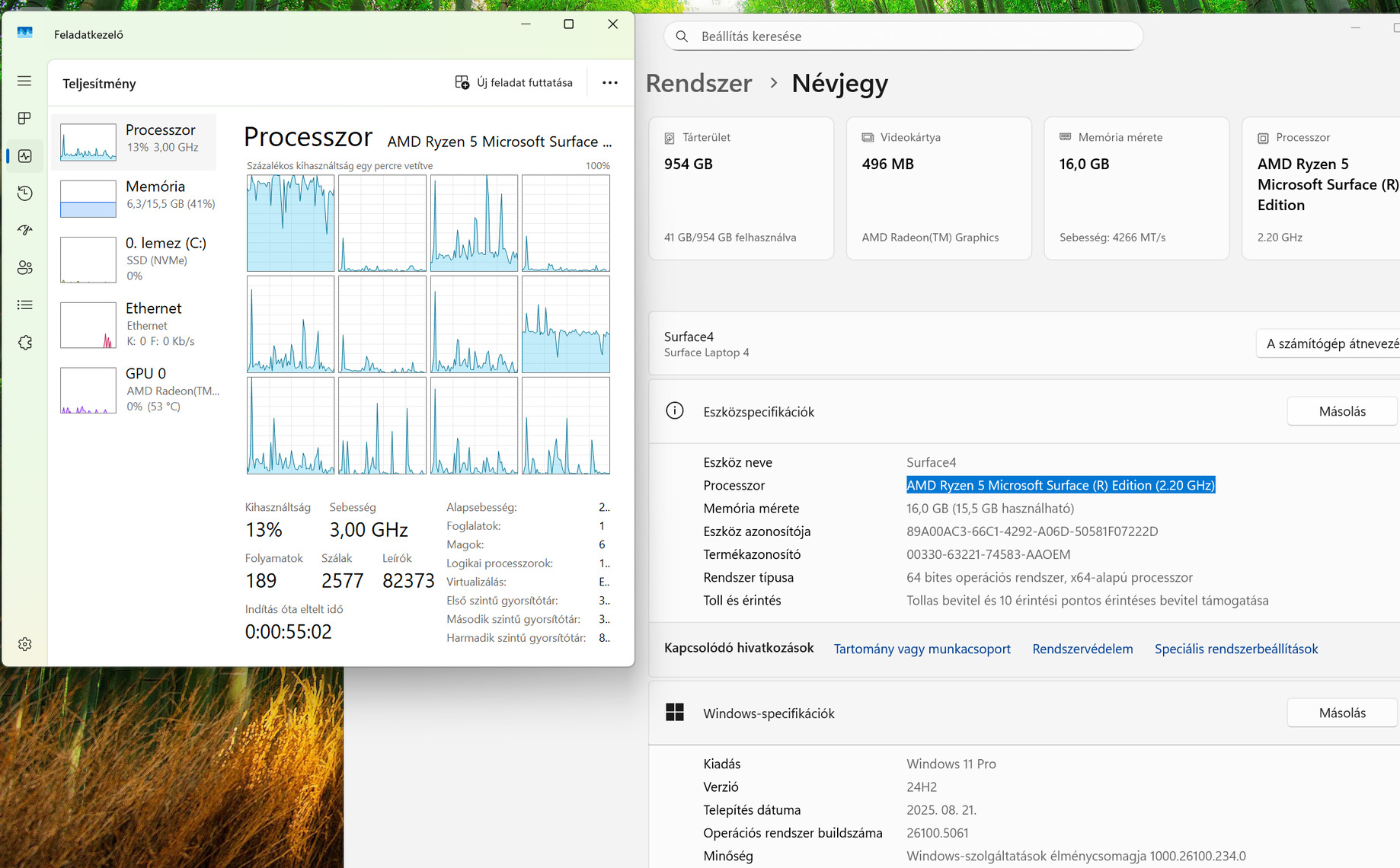Select GPU 0 in the performance list
Image resolution: width=1400 pixels, height=868 pixels.
134,390
